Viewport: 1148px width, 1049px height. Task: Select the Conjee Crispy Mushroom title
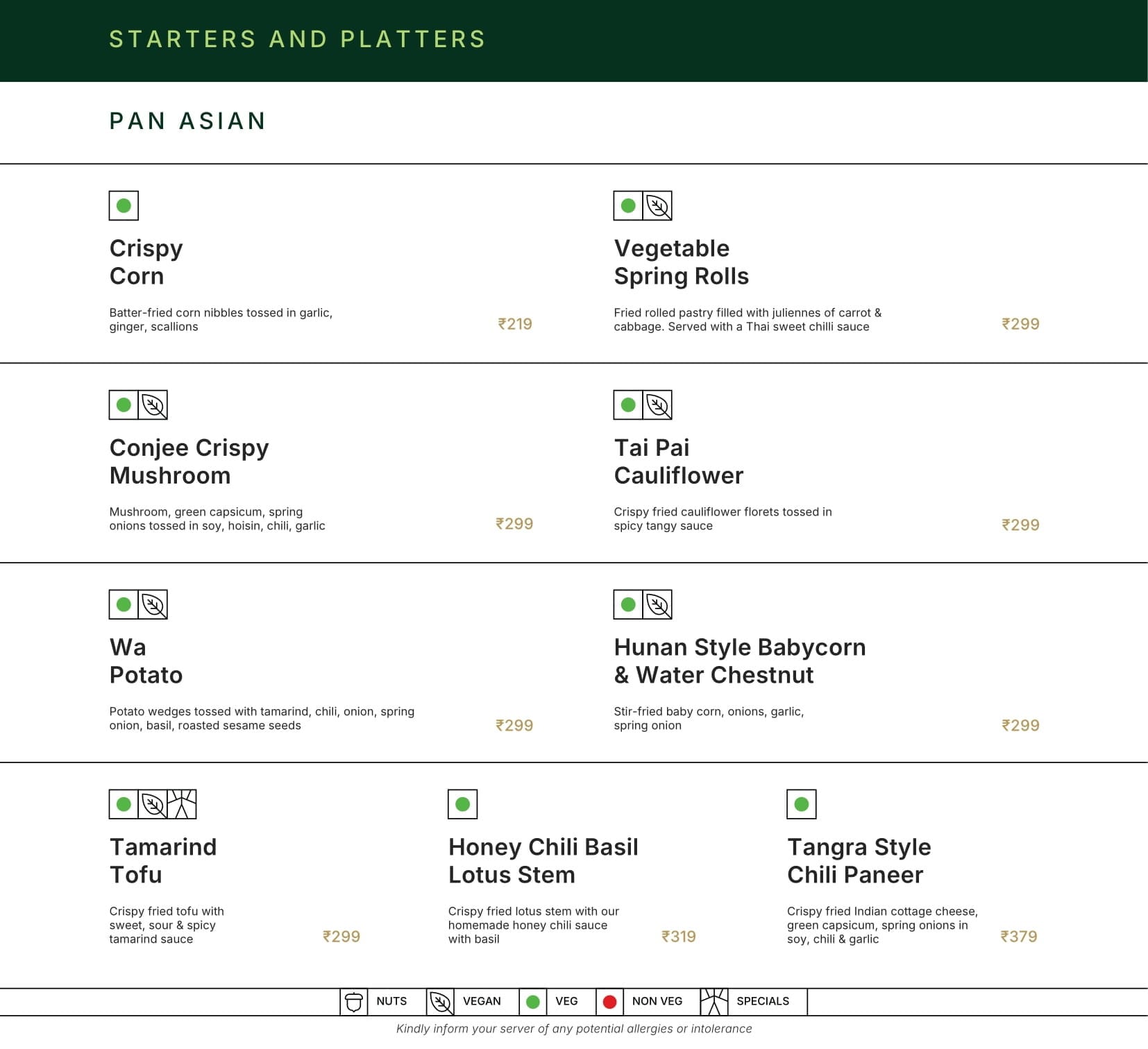point(189,461)
